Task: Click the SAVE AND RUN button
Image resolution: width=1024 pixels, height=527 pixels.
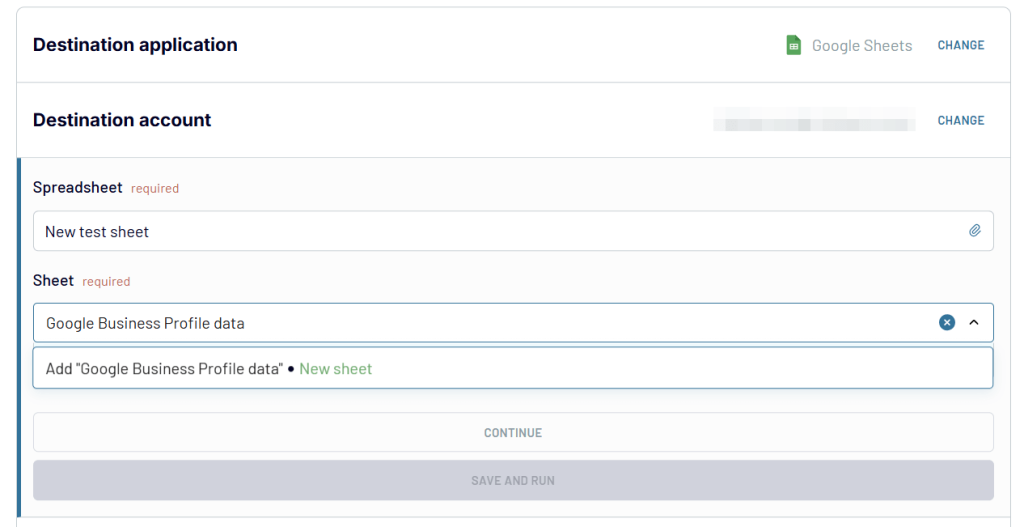Action: point(513,480)
